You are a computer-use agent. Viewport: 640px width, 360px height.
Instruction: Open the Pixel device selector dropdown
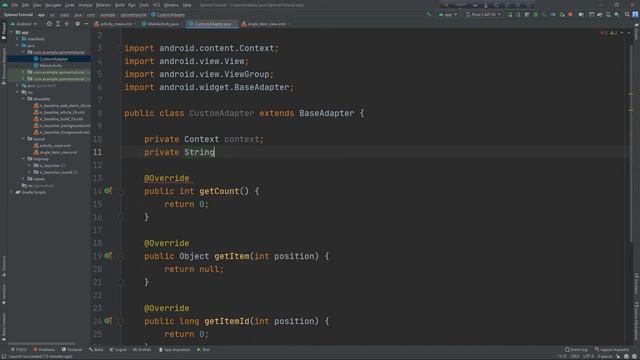click(x=483, y=15)
